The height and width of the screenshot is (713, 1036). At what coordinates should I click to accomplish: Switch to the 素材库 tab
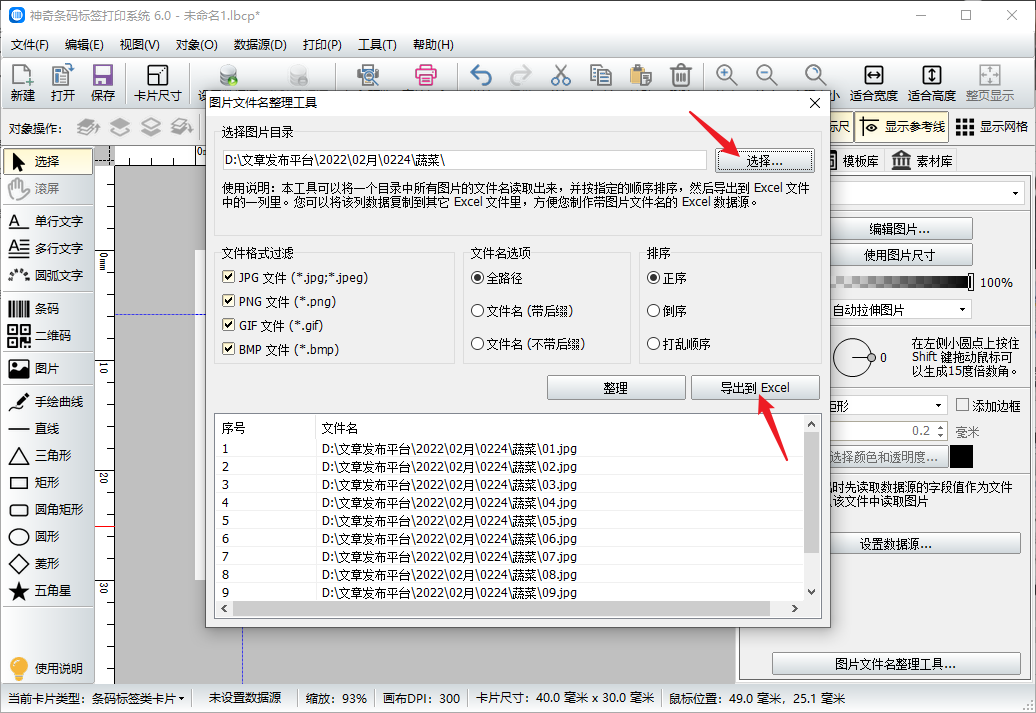[x=922, y=161]
